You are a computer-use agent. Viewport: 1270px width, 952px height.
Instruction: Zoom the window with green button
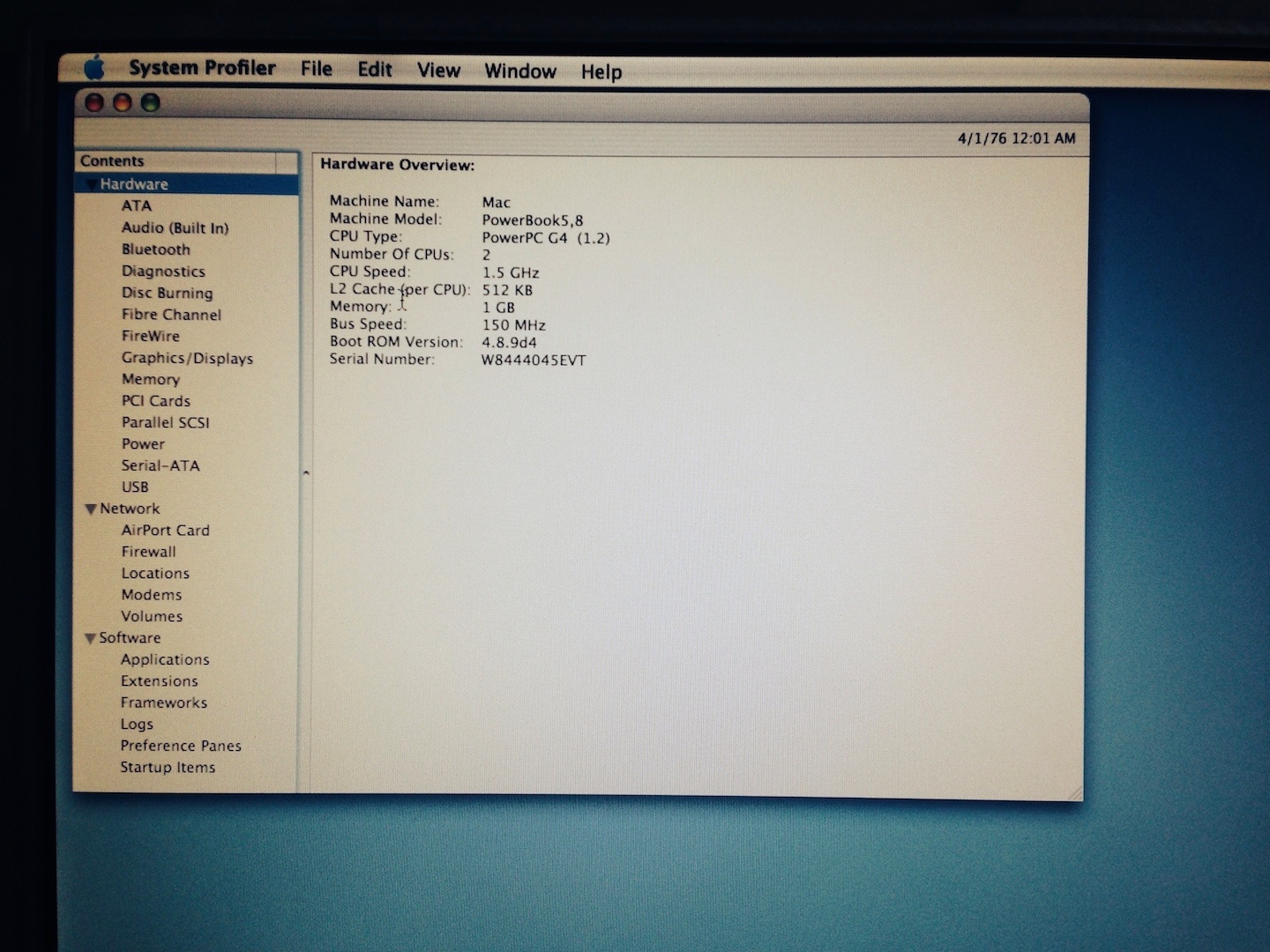[x=151, y=103]
